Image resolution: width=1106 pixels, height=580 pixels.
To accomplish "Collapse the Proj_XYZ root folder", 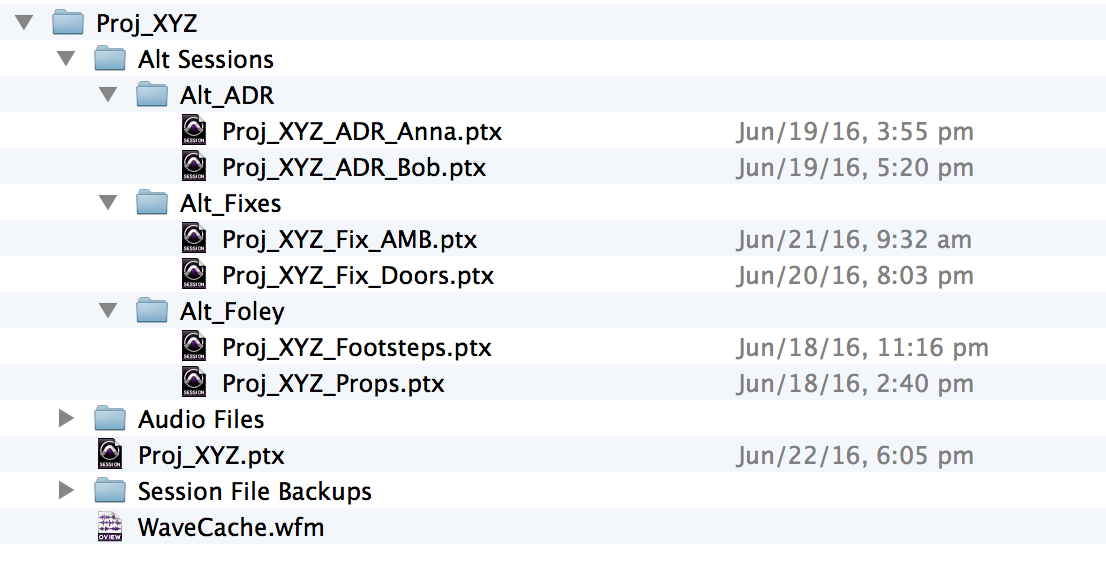I will click(x=25, y=23).
